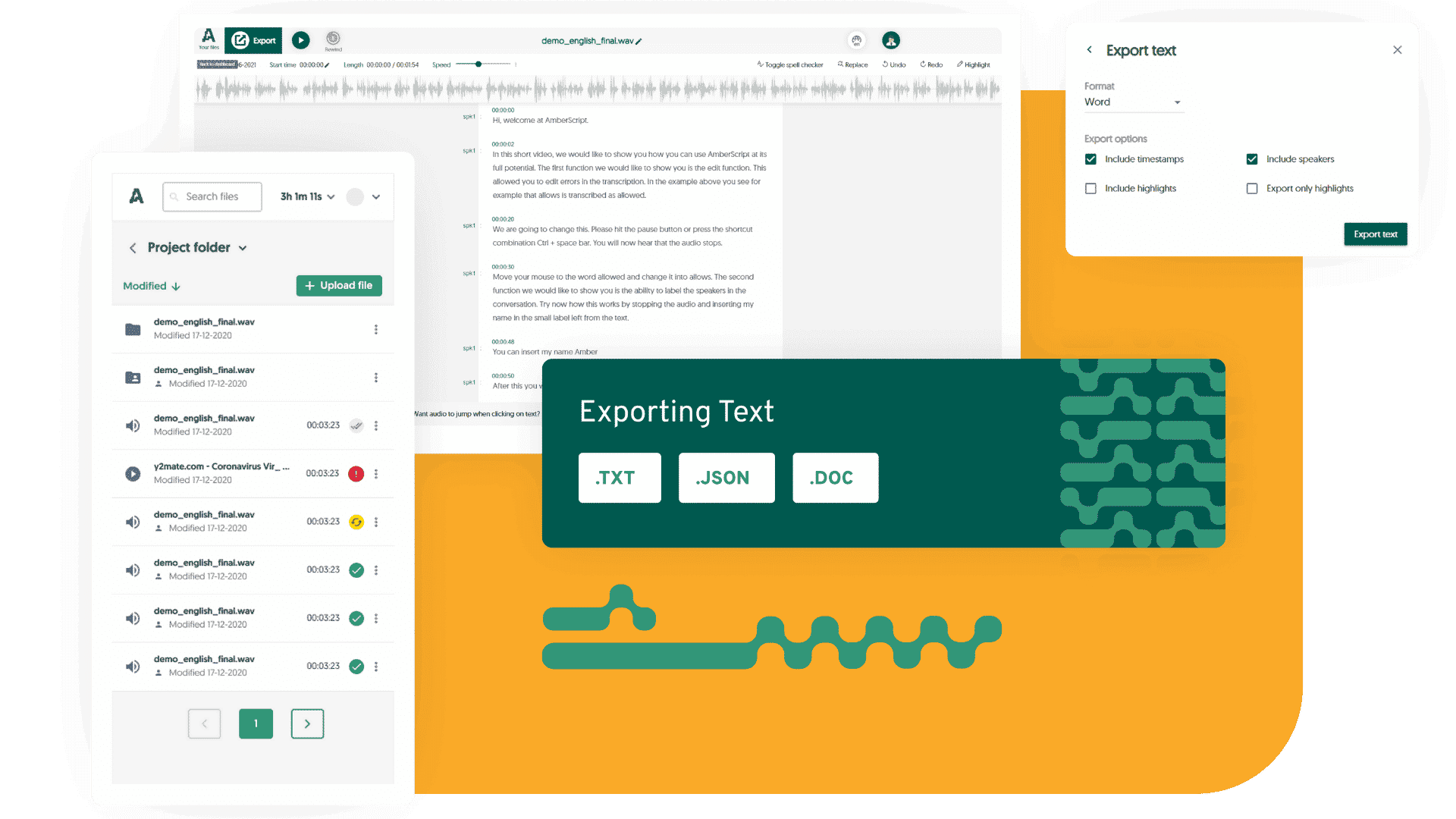The width and height of the screenshot is (1456, 819).
Task: Expand the 3h 1m 11s credit dropdown
Action: pyautogui.click(x=307, y=196)
